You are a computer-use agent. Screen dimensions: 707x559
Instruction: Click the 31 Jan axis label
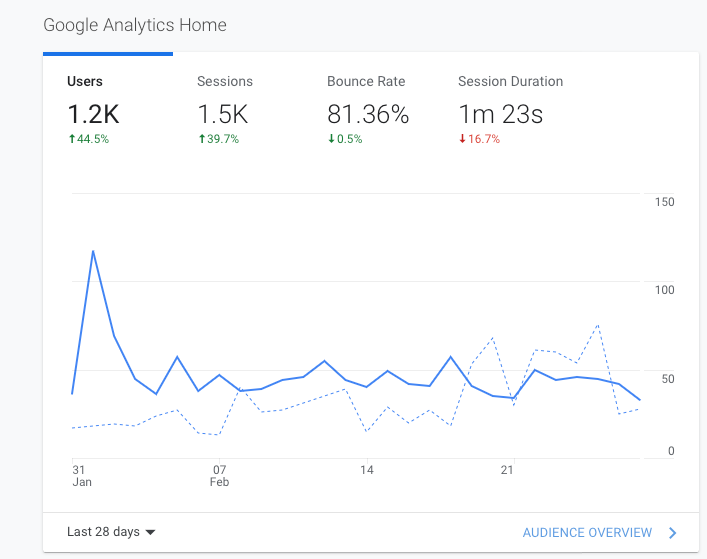tap(82, 476)
